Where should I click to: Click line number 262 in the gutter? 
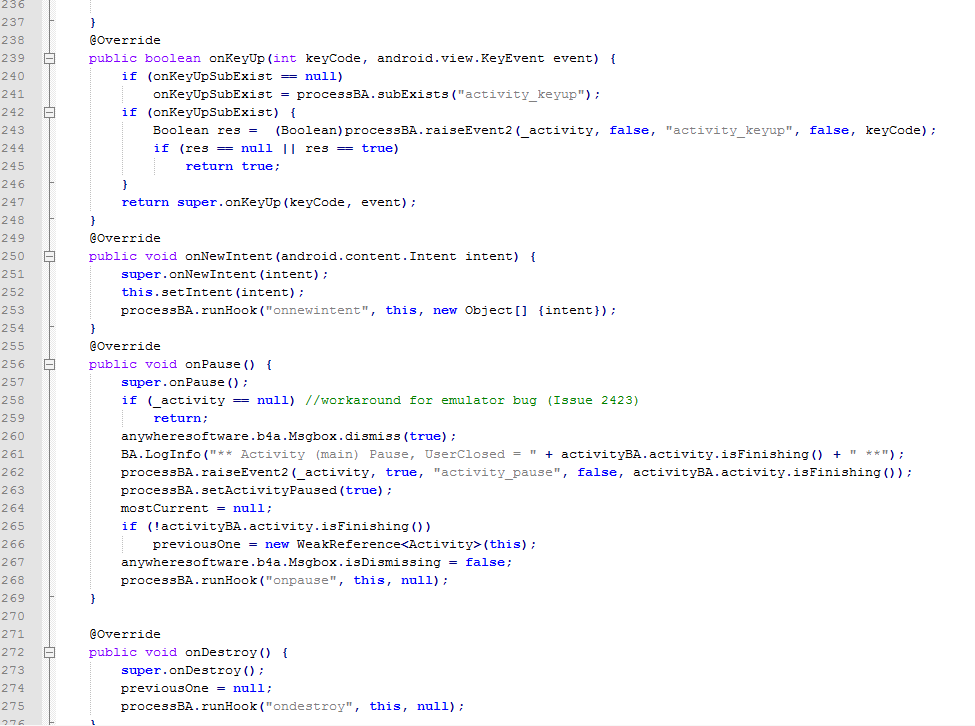tap(13, 472)
